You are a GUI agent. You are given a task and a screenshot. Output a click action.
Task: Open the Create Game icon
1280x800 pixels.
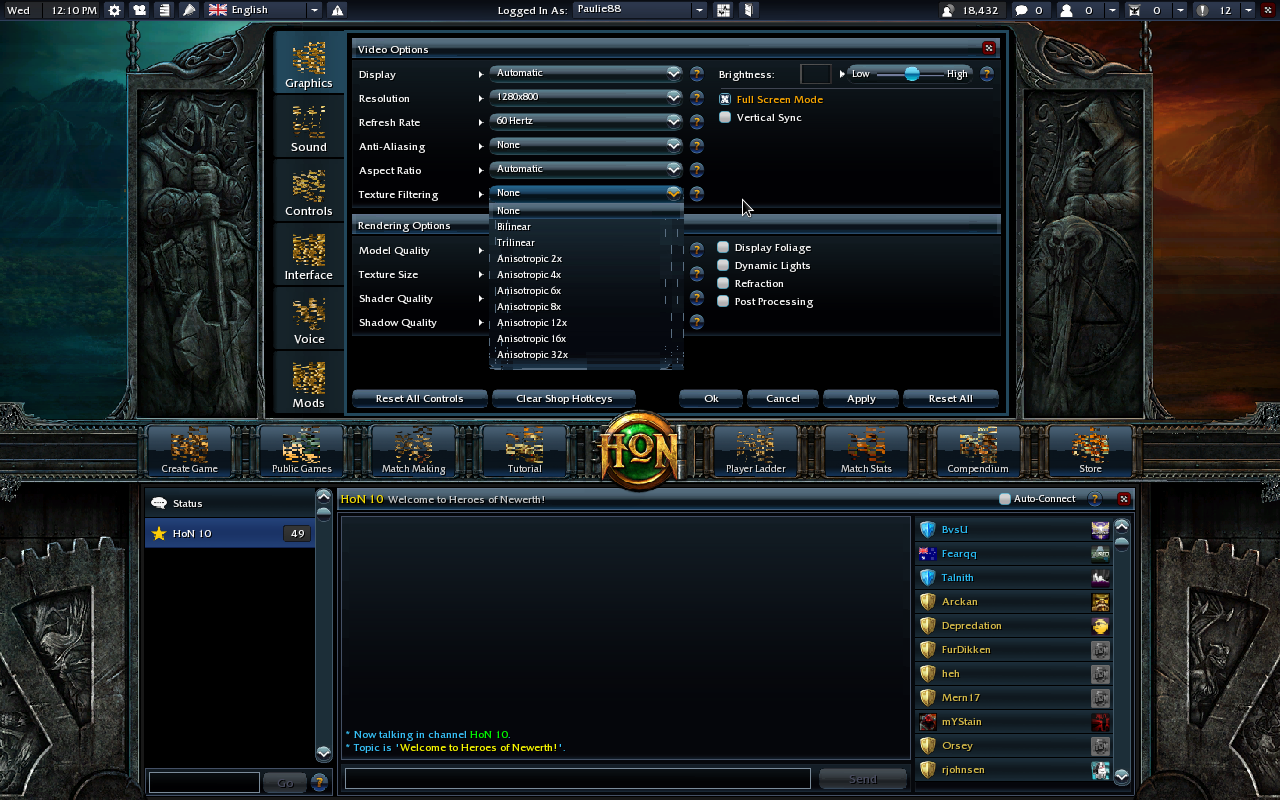[x=189, y=450]
